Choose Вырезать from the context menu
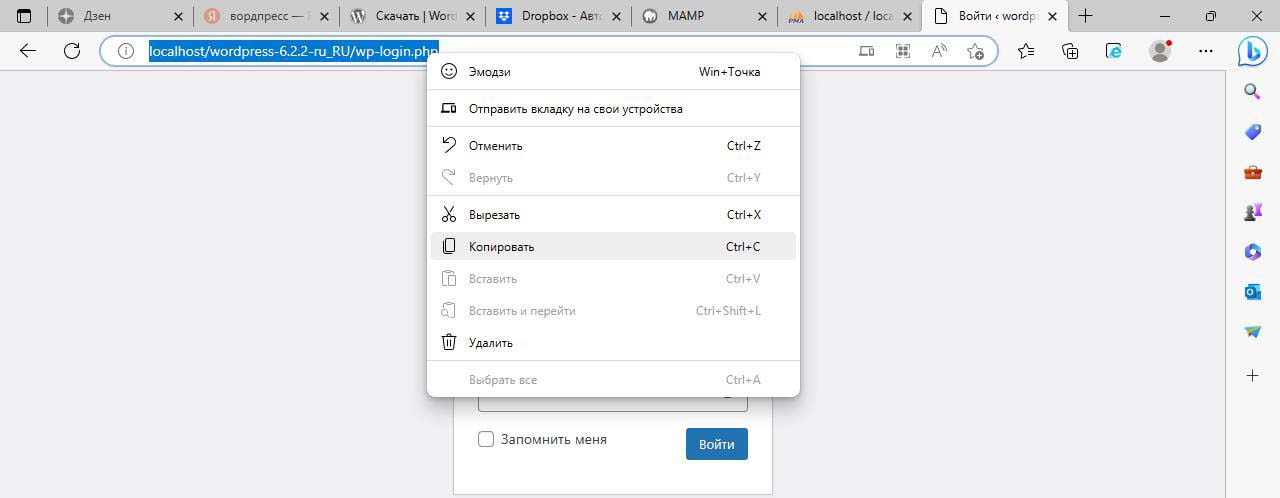1280x498 pixels. point(494,215)
